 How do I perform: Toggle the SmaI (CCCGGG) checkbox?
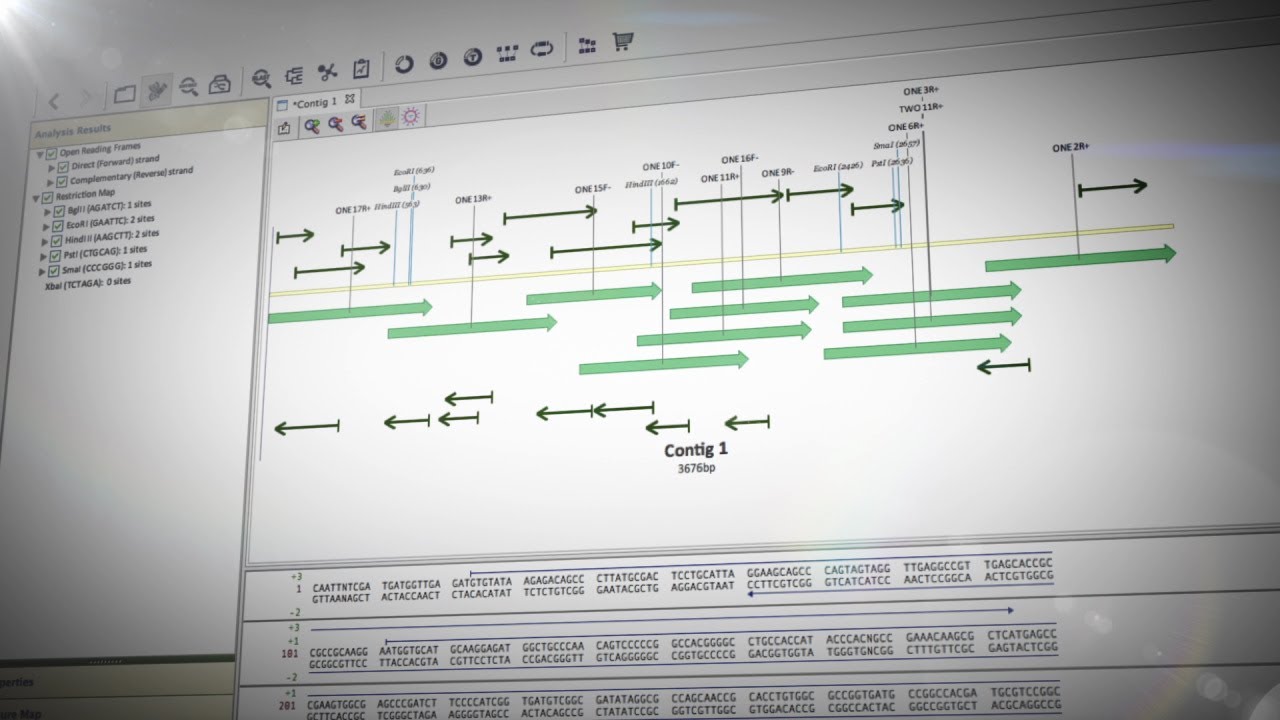click(56, 272)
